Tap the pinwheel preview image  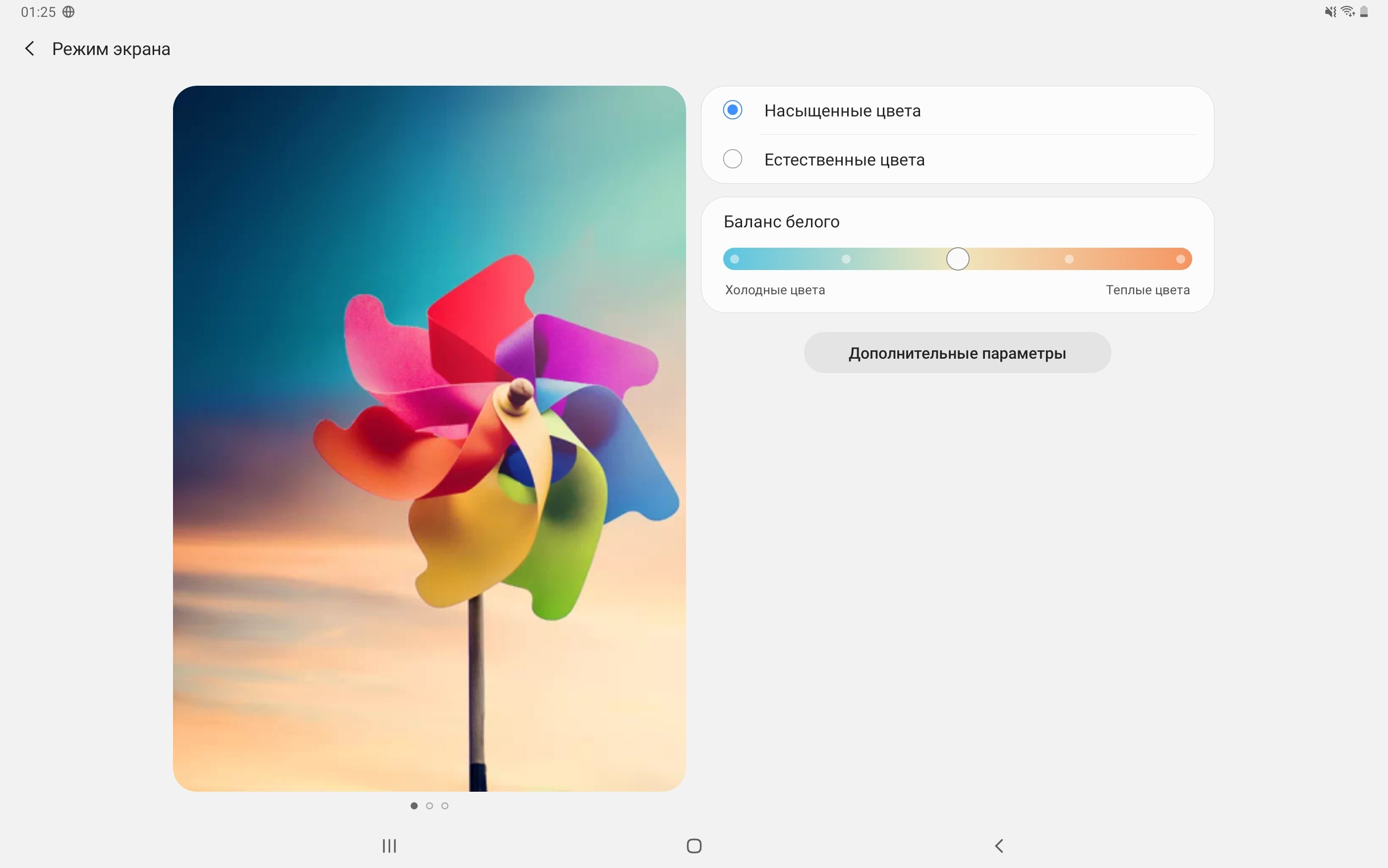(x=429, y=438)
